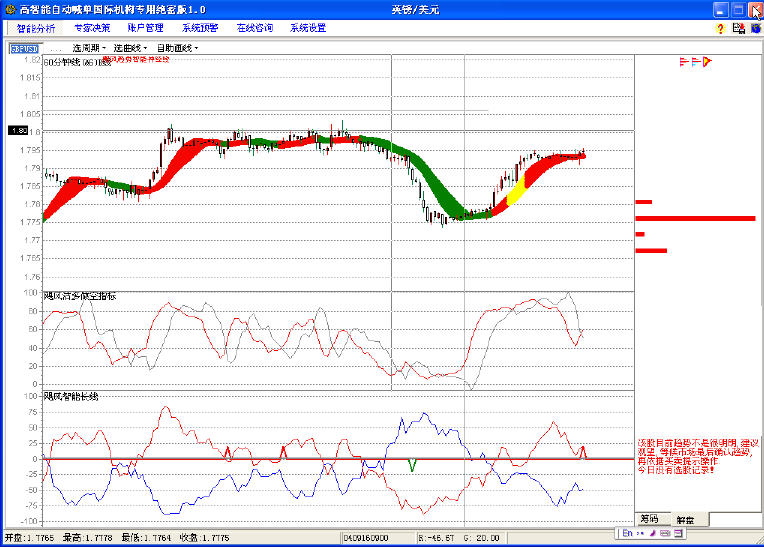The width and height of the screenshot is (764, 547).
Task: Expand the 选曲线 curve dropdown
Action: coord(131,47)
